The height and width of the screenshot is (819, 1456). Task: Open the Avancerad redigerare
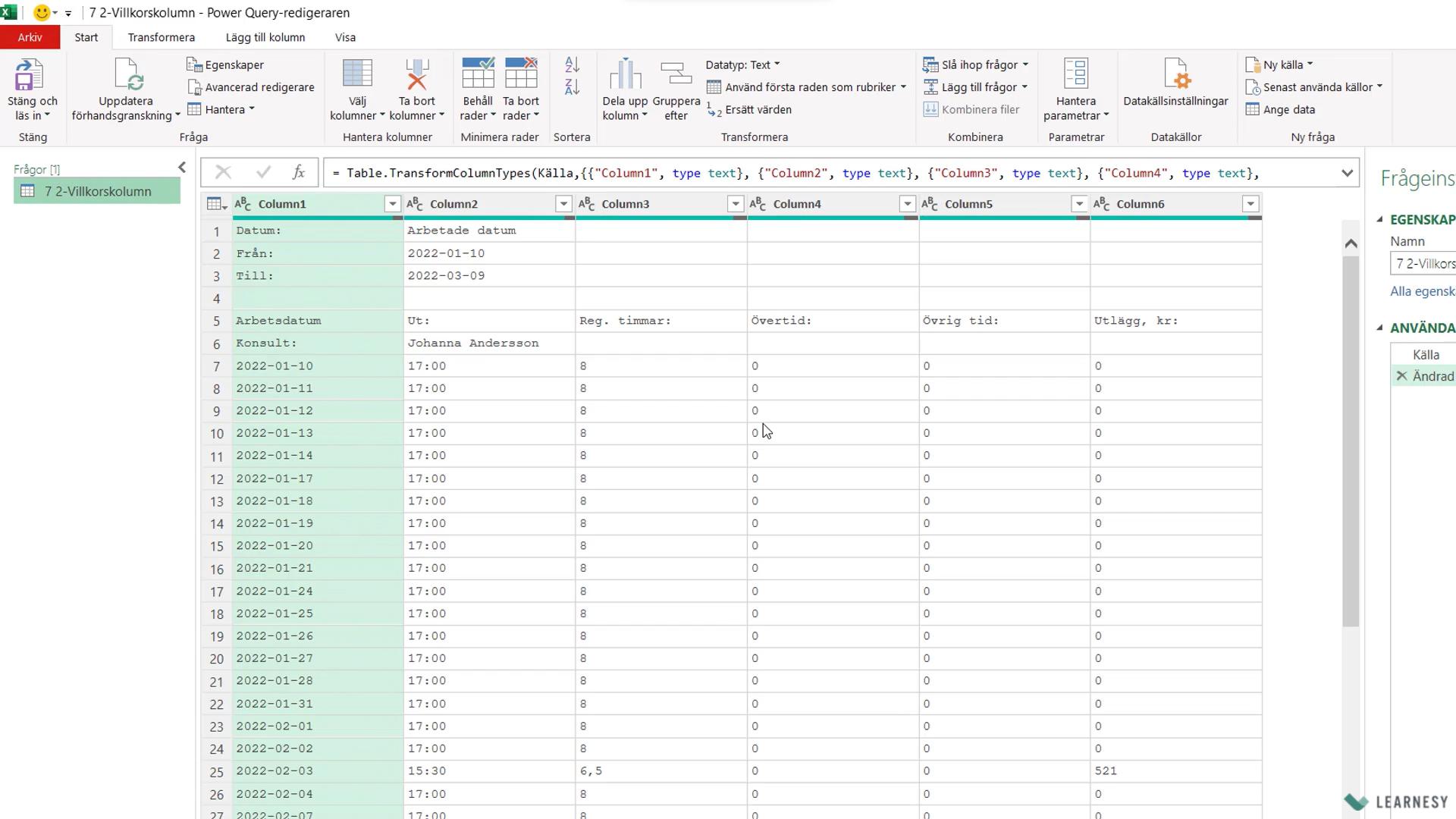point(251,86)
